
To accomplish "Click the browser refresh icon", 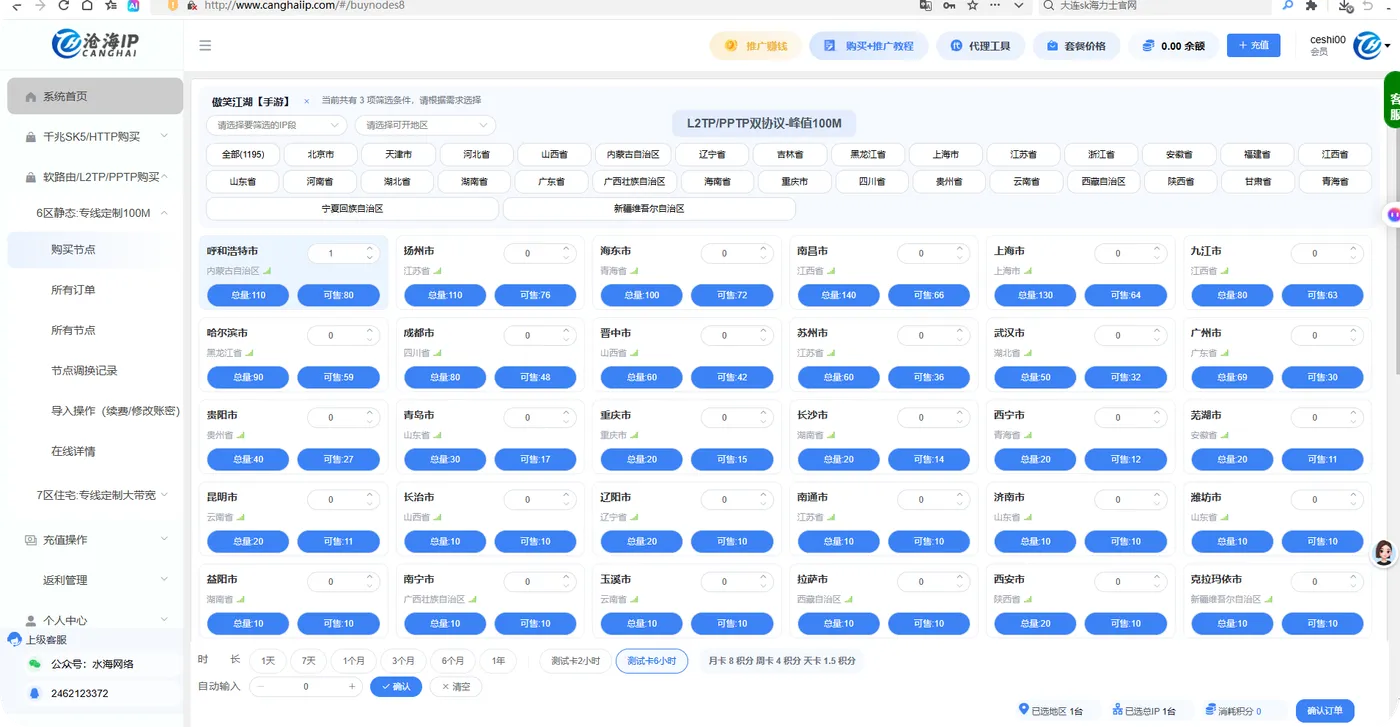I will [x=62, y=5].
